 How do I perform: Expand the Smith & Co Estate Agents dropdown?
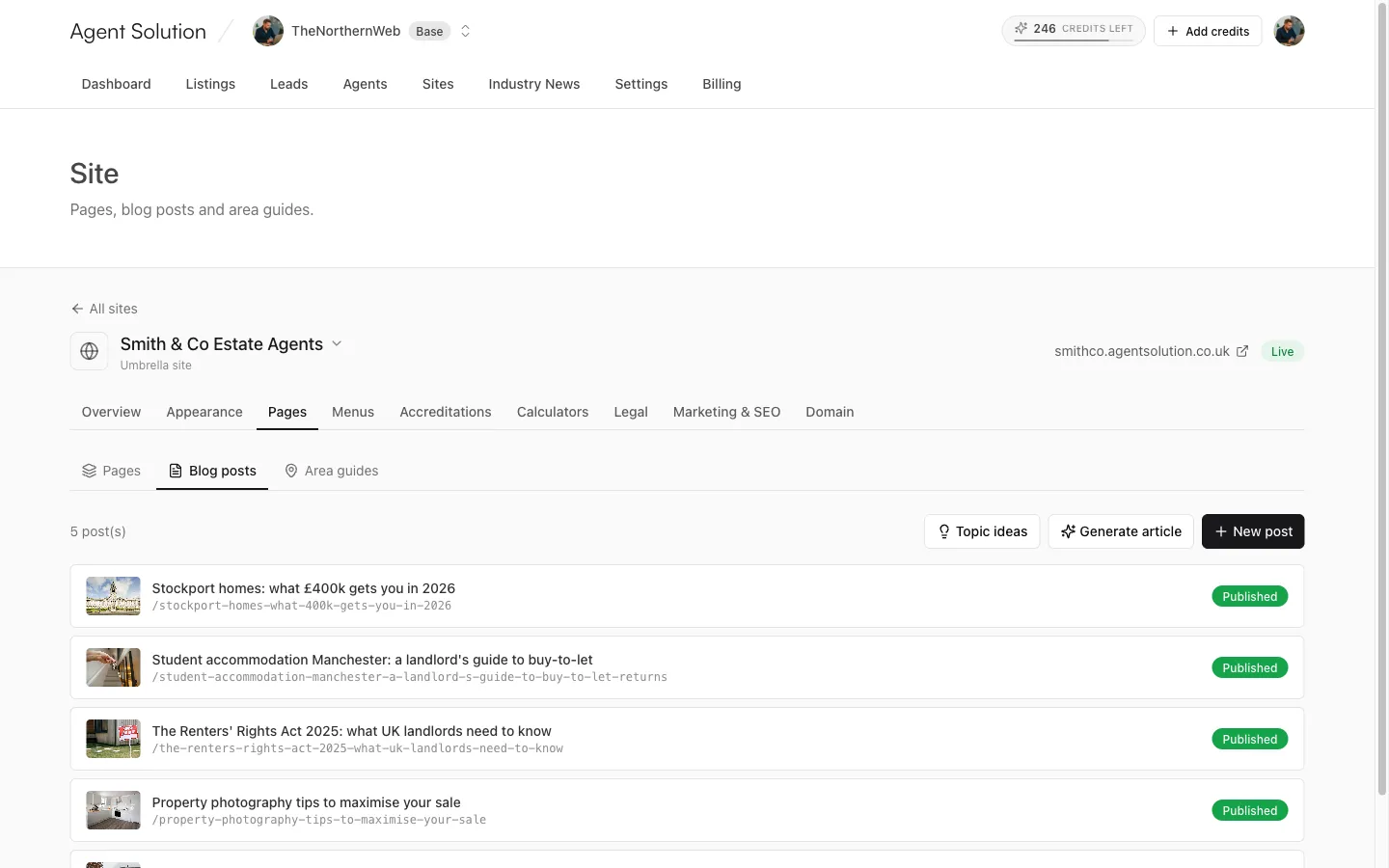click(337, 343)
